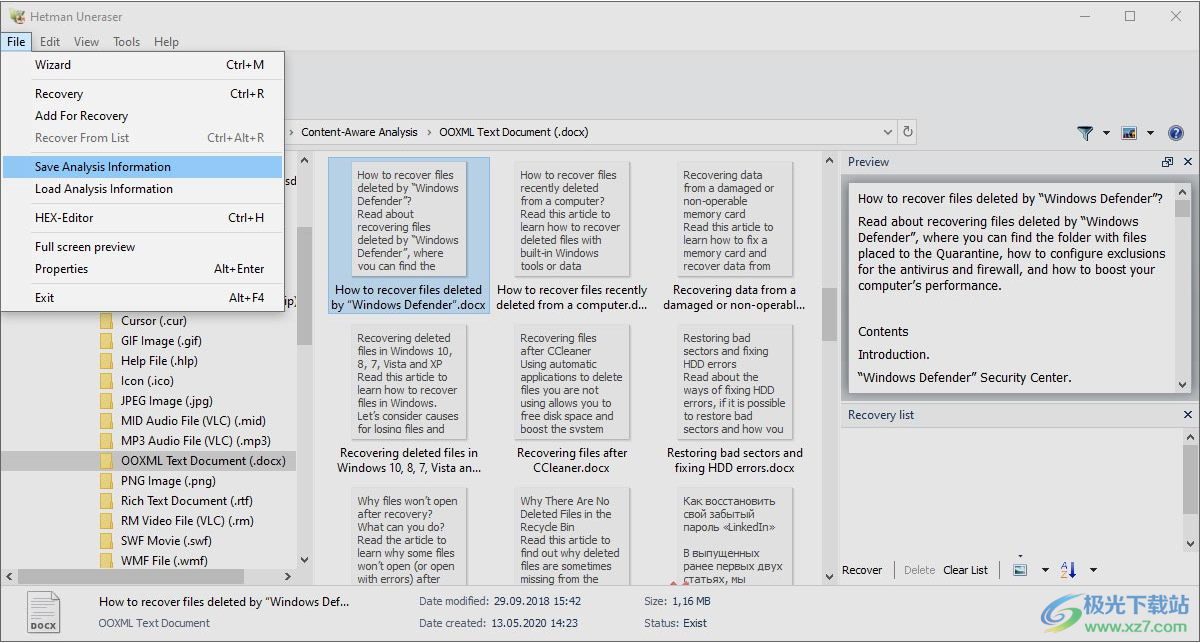Click the Recover button in Recovery list
The width and height of the screenshot is (1200, 643).
click(x=862, y=570)
